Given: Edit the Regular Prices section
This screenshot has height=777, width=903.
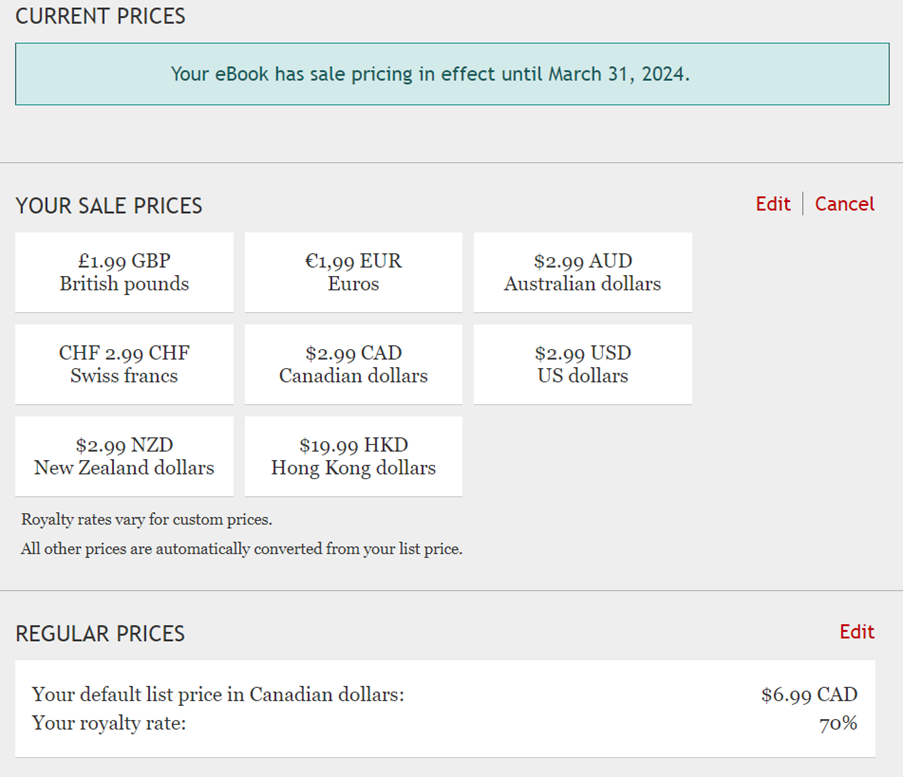Looking at the screenshot, I should 857,632.
